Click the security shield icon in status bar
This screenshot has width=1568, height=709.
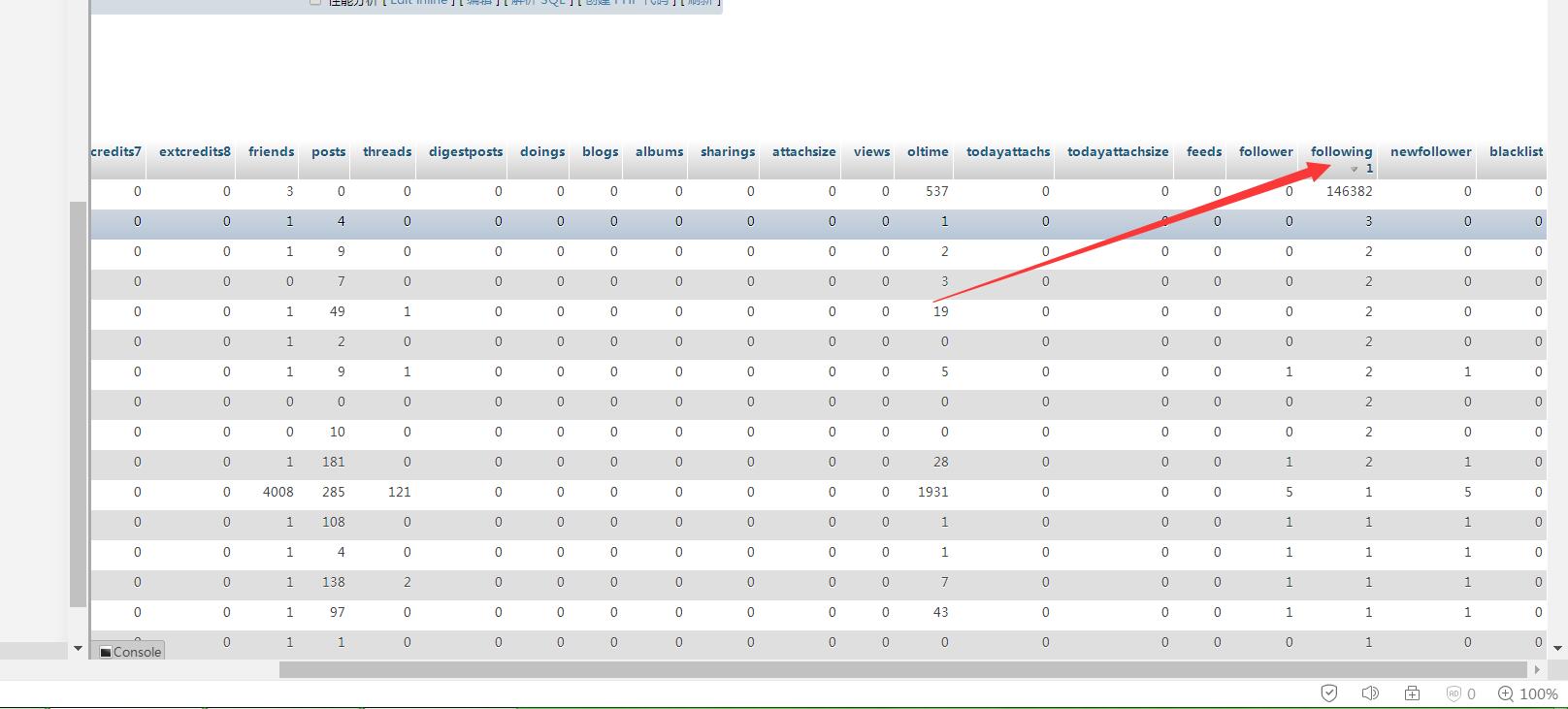click(x=1329, y=693)
